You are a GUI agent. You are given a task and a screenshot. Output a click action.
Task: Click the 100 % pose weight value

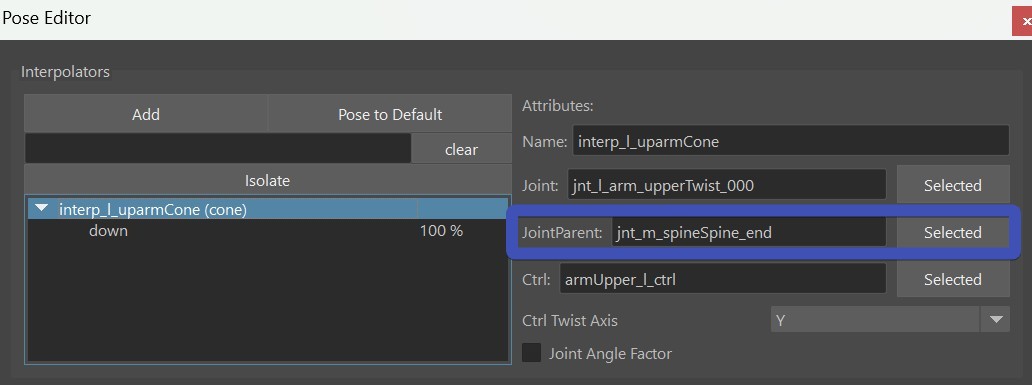441,231
